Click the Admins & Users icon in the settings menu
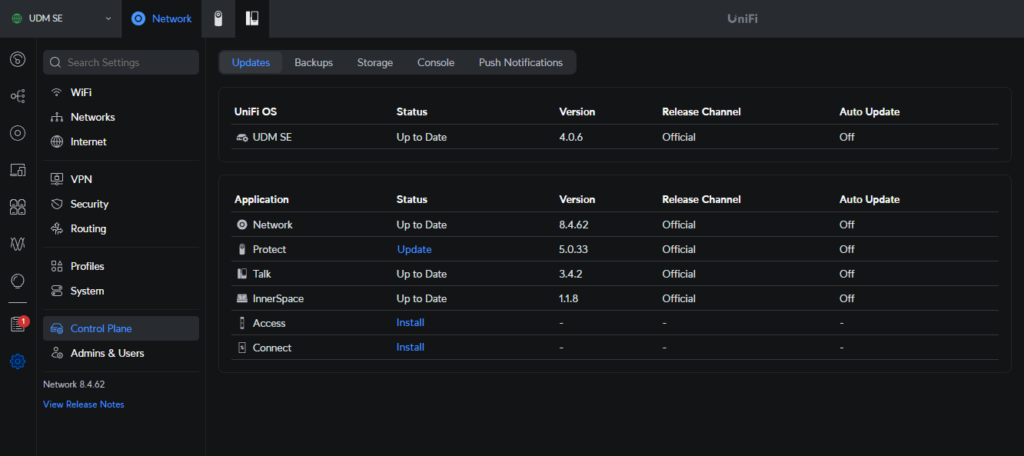 [57, 353]
